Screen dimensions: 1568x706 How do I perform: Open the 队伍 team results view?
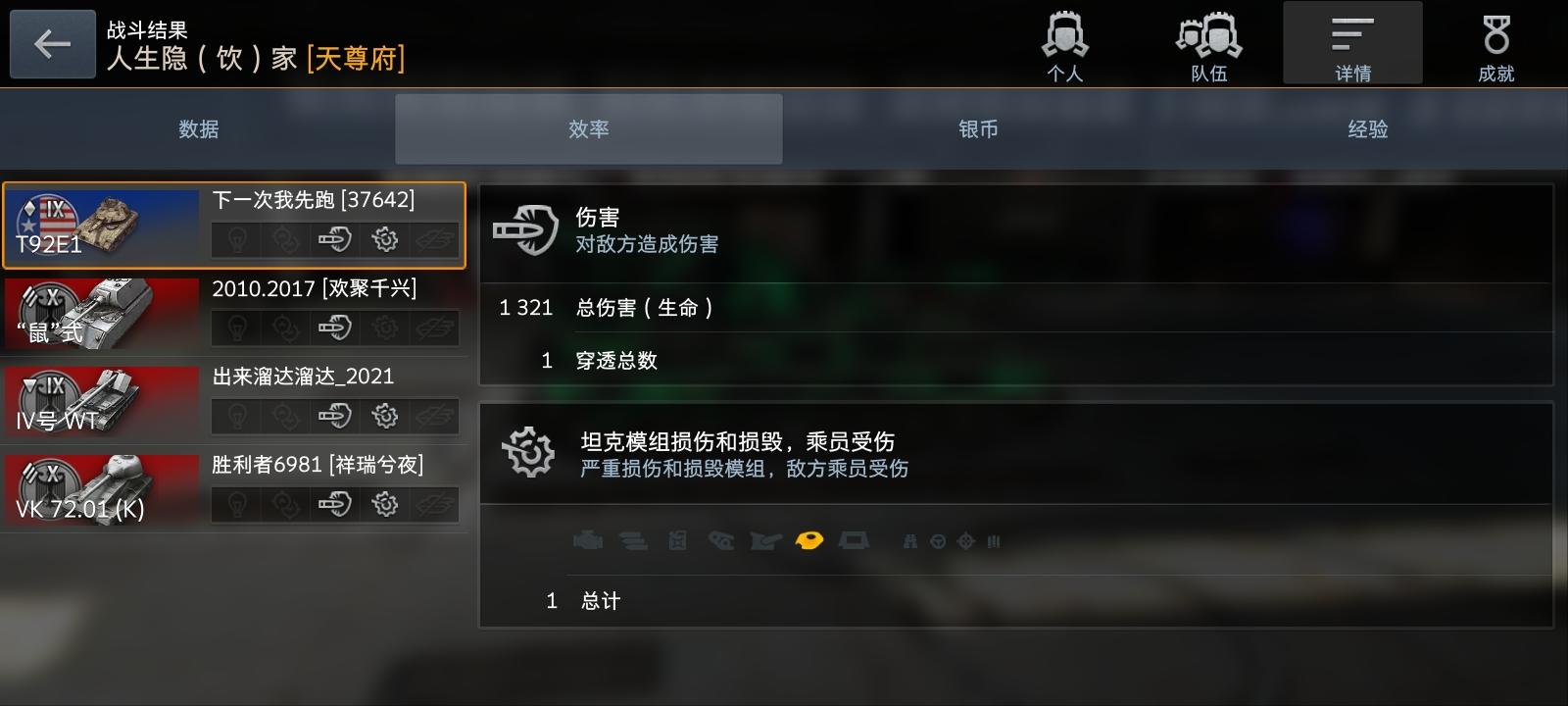point(1208,46)
